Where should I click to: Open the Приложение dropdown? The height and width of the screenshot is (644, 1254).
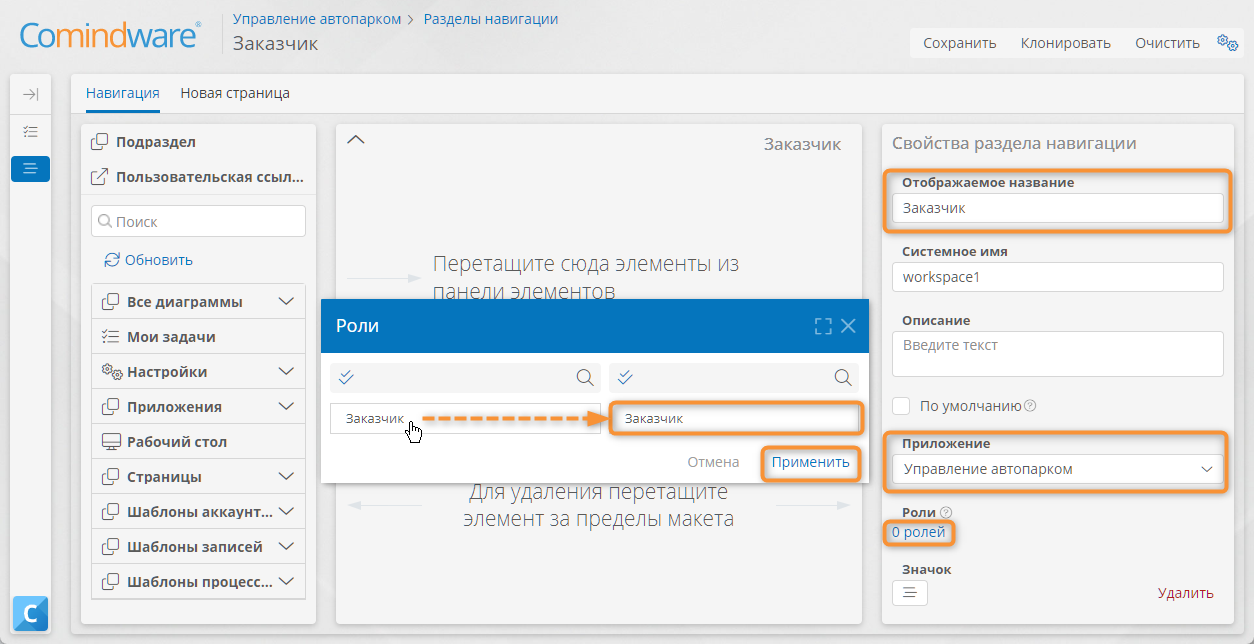tap(1057, 469)
